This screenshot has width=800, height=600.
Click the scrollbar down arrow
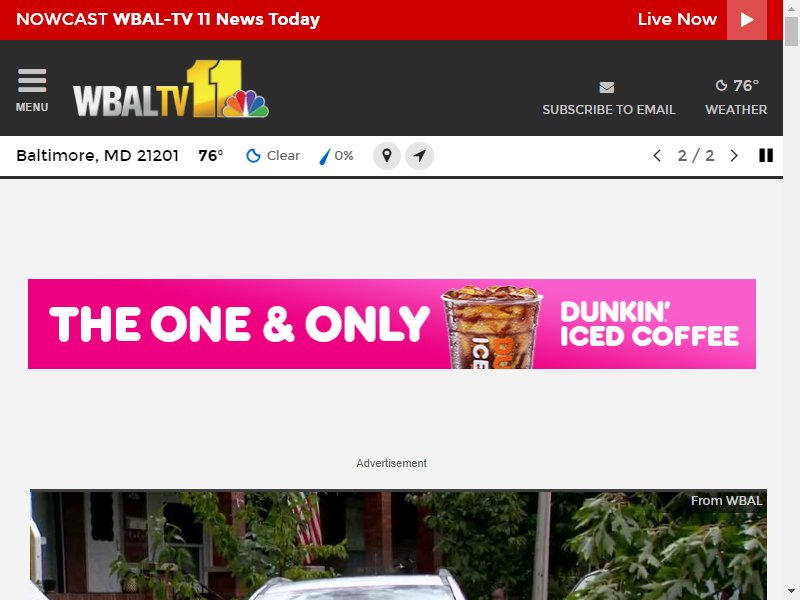pyautogui.click(x=791, y=593)
